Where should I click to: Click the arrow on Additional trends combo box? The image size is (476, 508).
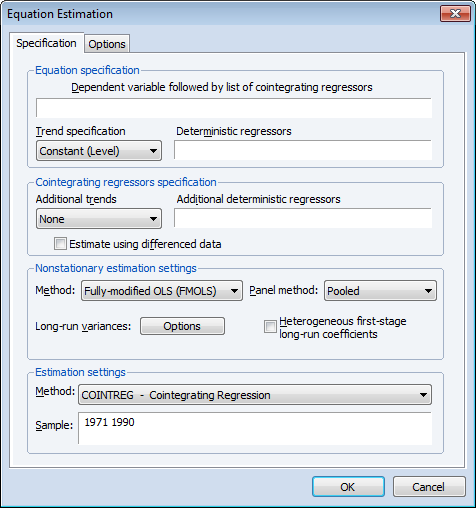pyautogui.click(x=153, y=219)
